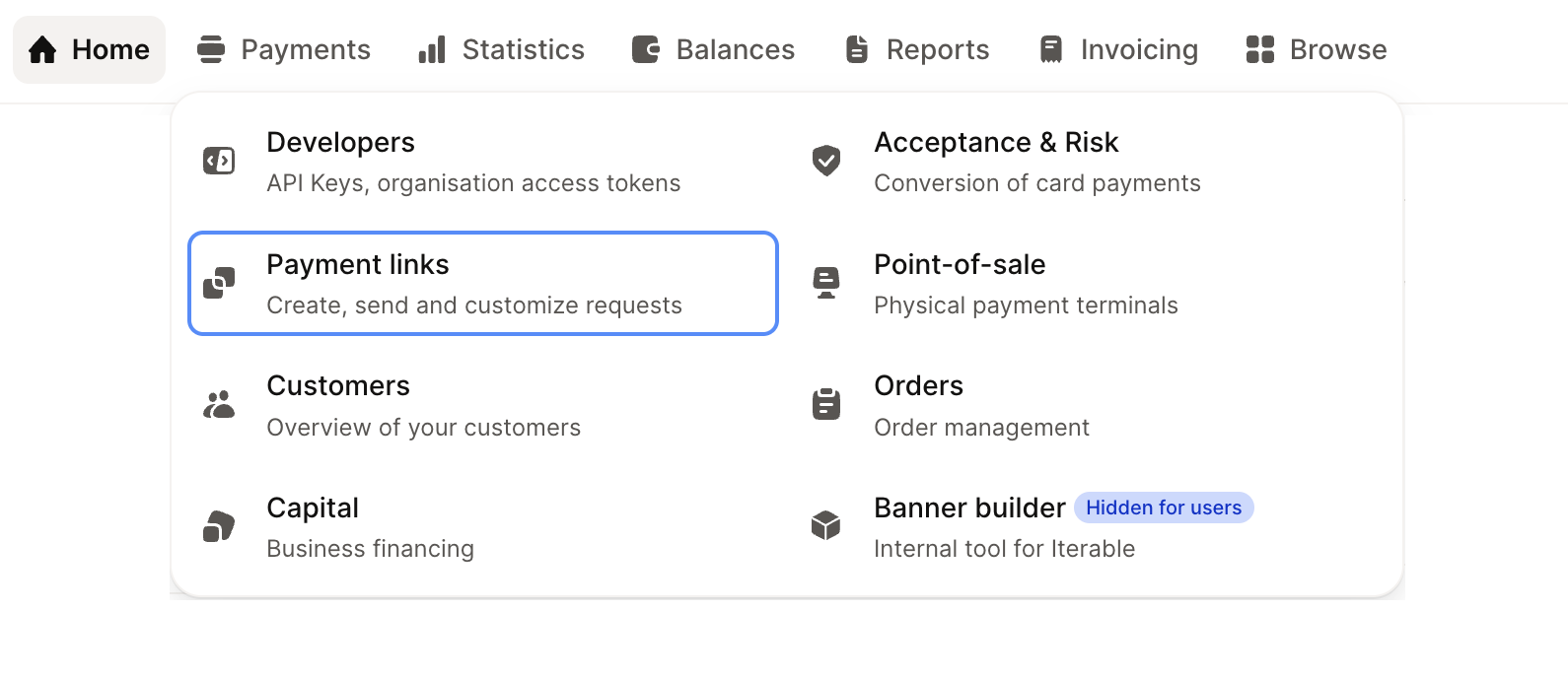Click the Balances wallet icon

point(646,50)
